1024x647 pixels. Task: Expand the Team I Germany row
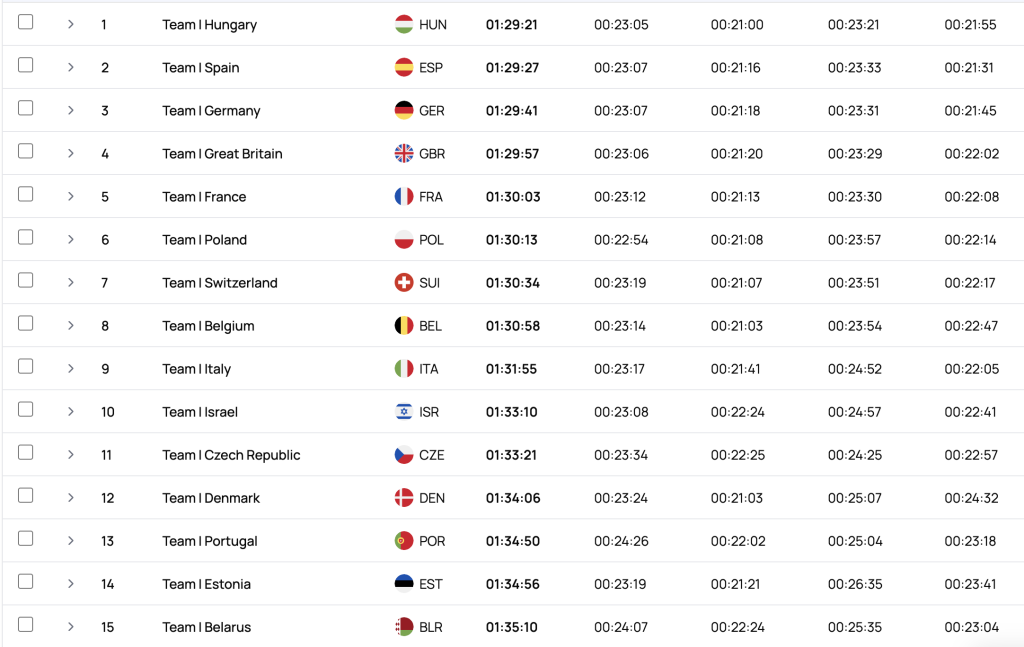coord(71,110)
